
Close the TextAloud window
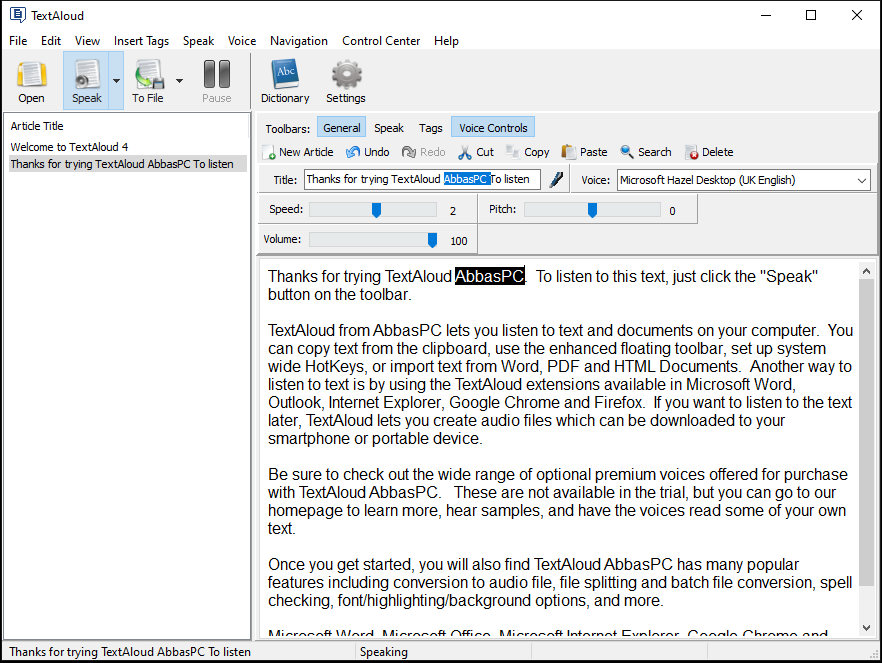(857, 15)
